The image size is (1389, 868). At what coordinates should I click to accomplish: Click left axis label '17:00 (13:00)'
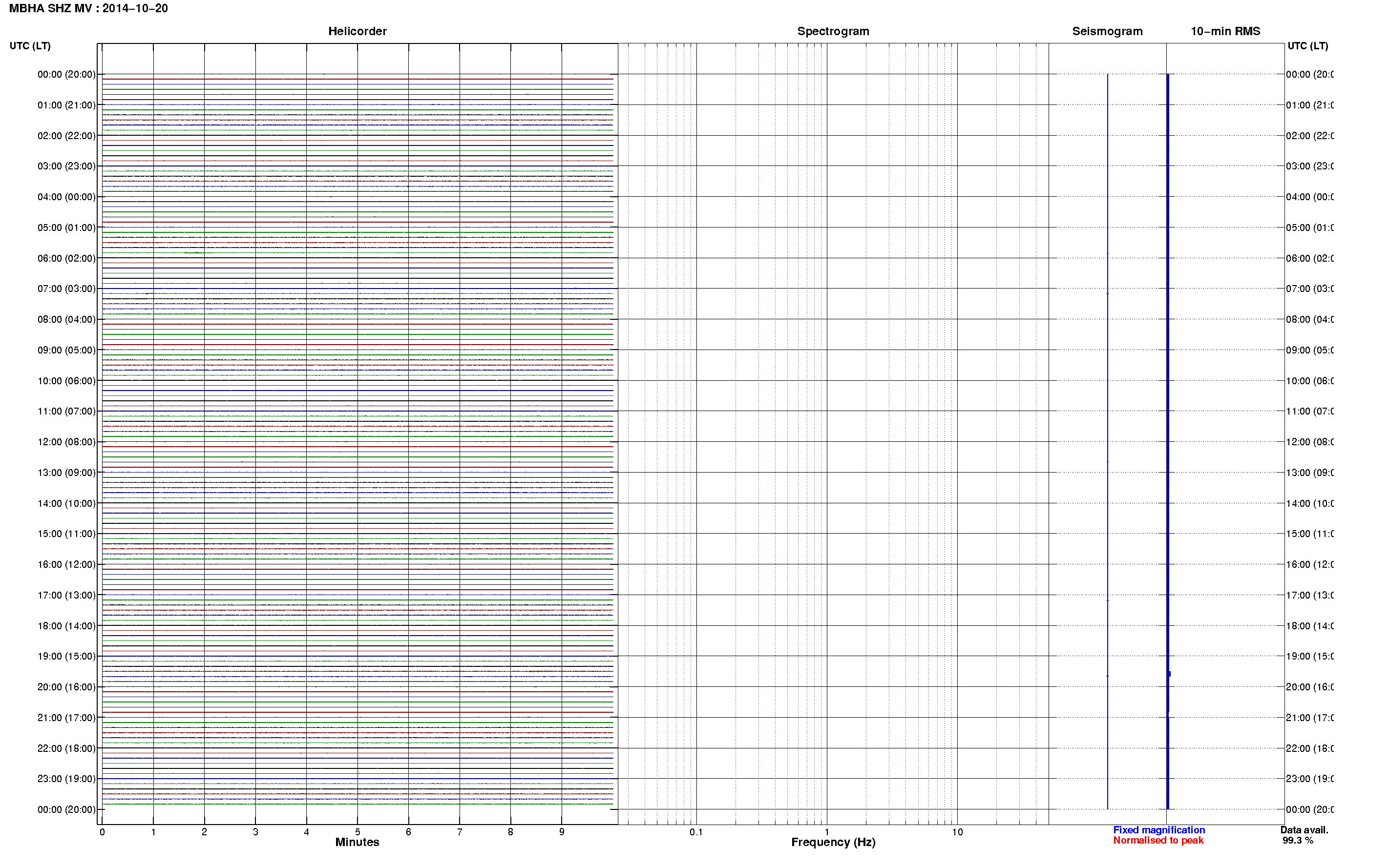point(66,595)
